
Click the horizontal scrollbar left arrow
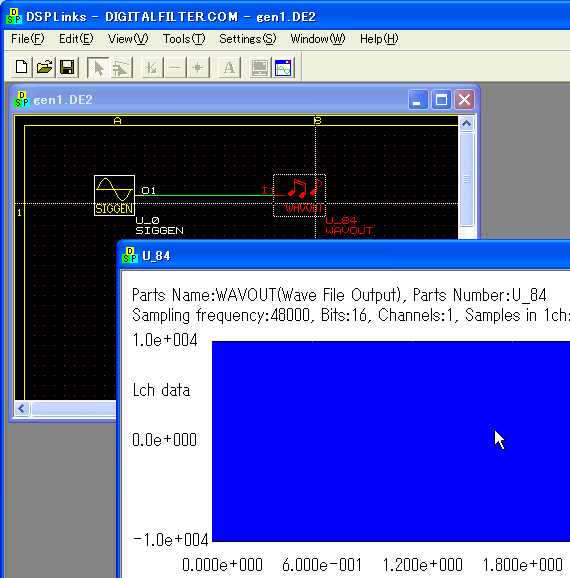[22, 408]
